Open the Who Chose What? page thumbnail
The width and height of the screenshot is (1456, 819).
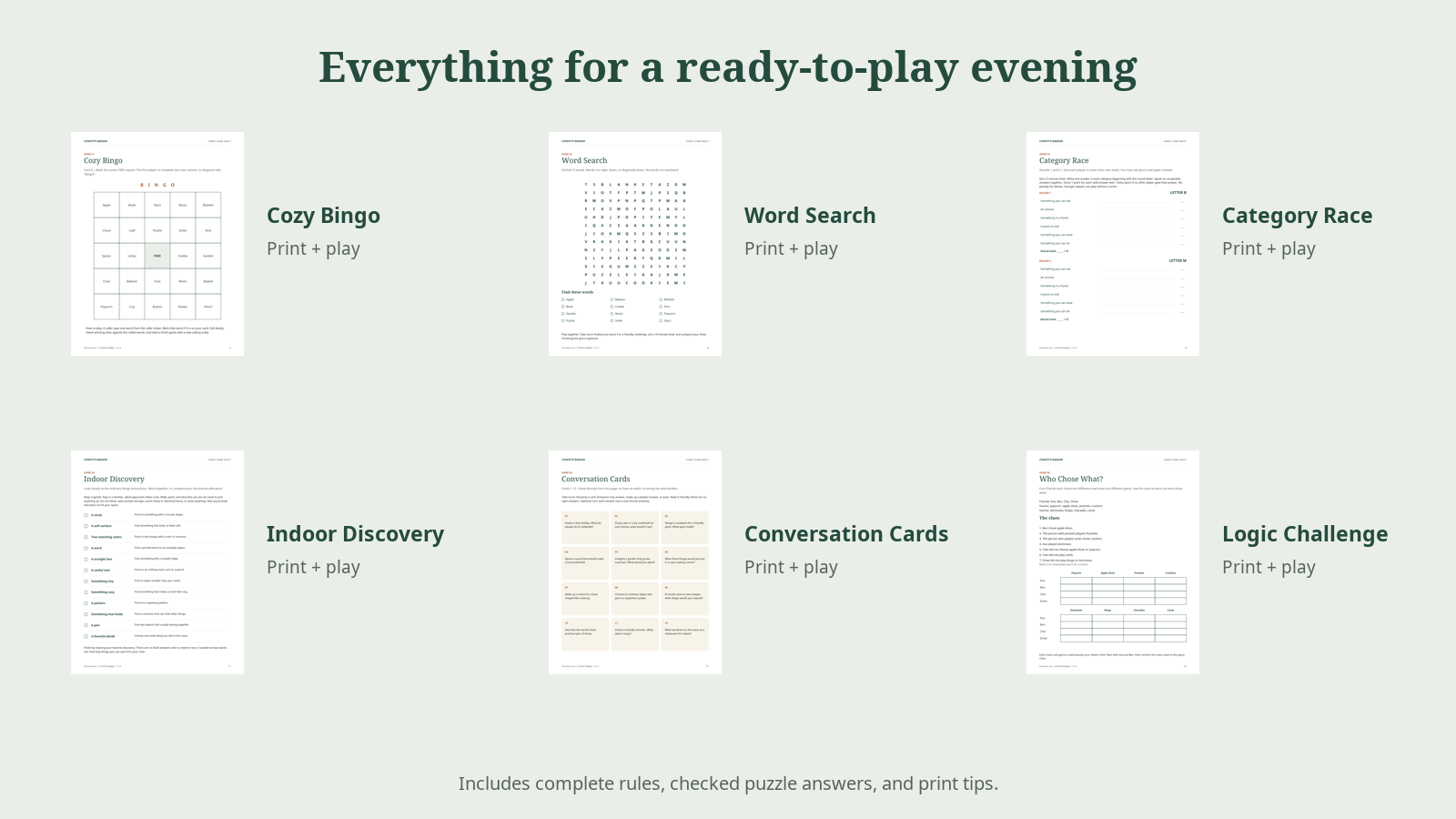1113,562
